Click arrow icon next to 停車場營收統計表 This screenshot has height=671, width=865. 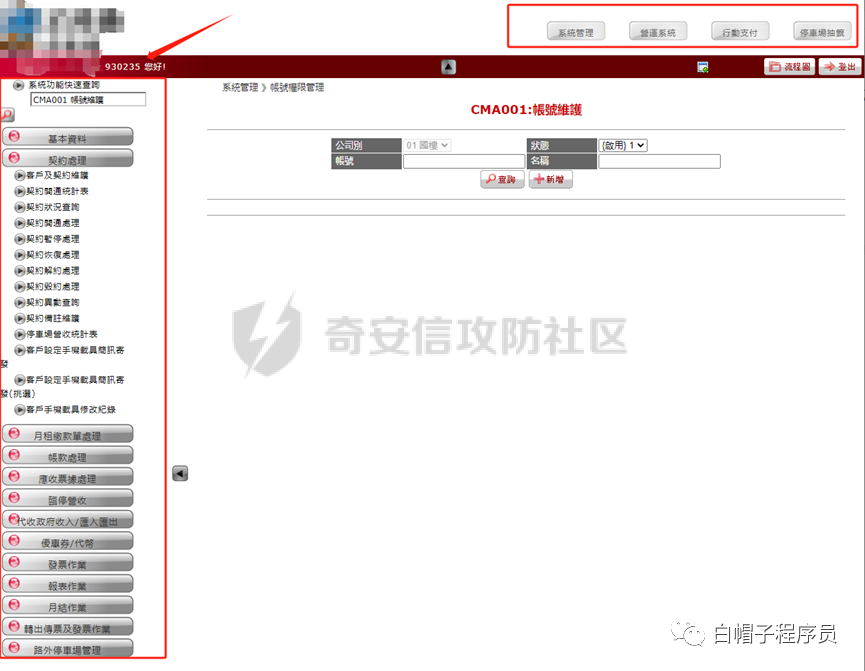pyautogui.click(x=20, y=334)
